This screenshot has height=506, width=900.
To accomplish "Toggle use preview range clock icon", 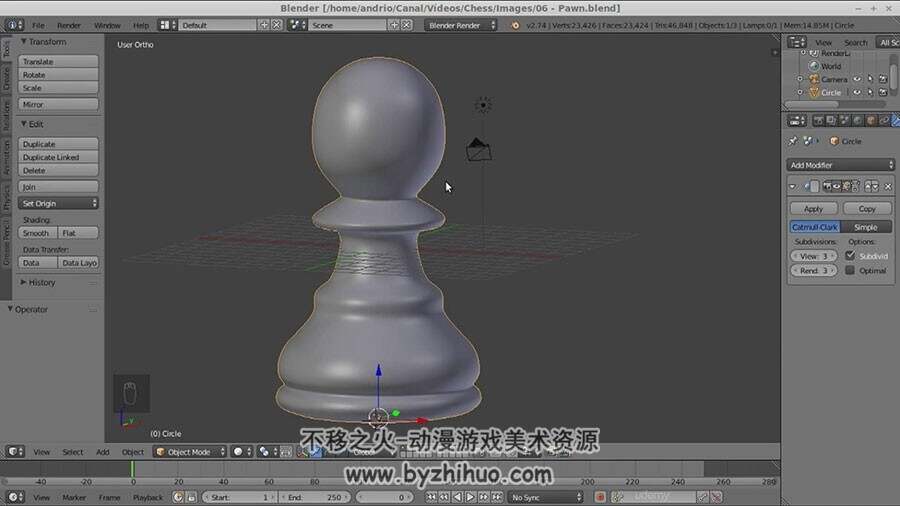I will pyautogui.click(x=178, y=497).
